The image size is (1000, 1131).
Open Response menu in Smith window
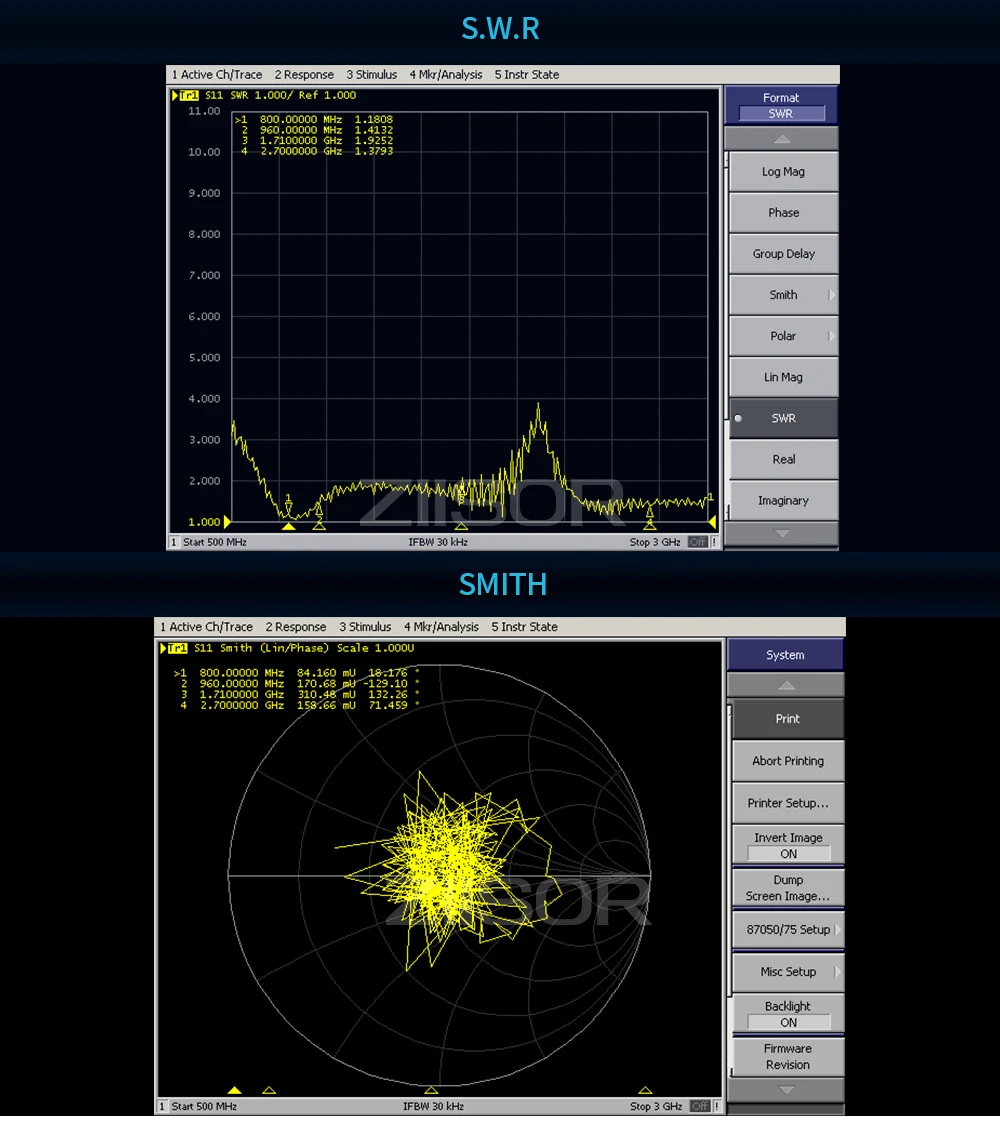[296, 627]
